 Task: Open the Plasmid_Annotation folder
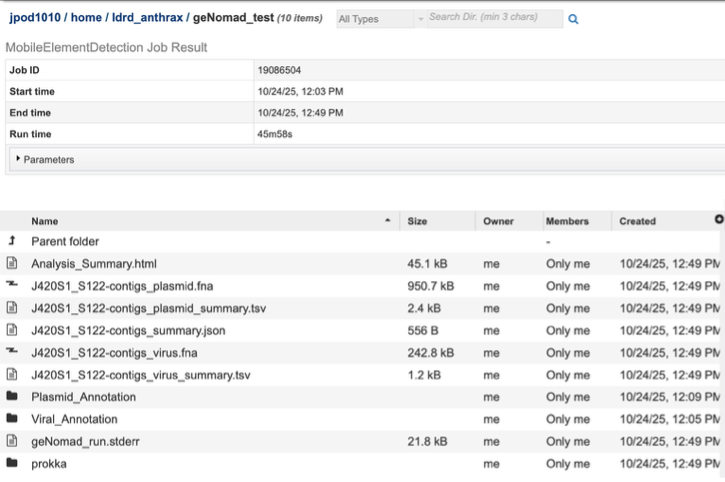84,397
